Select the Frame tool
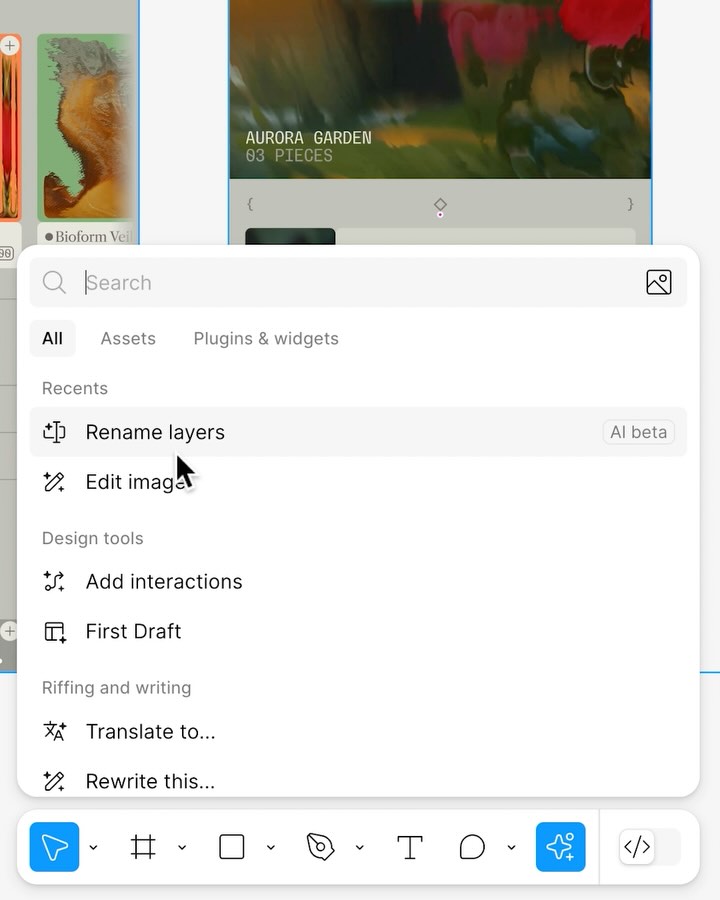The width and height of the screenshot is (720, 900). 143,847
